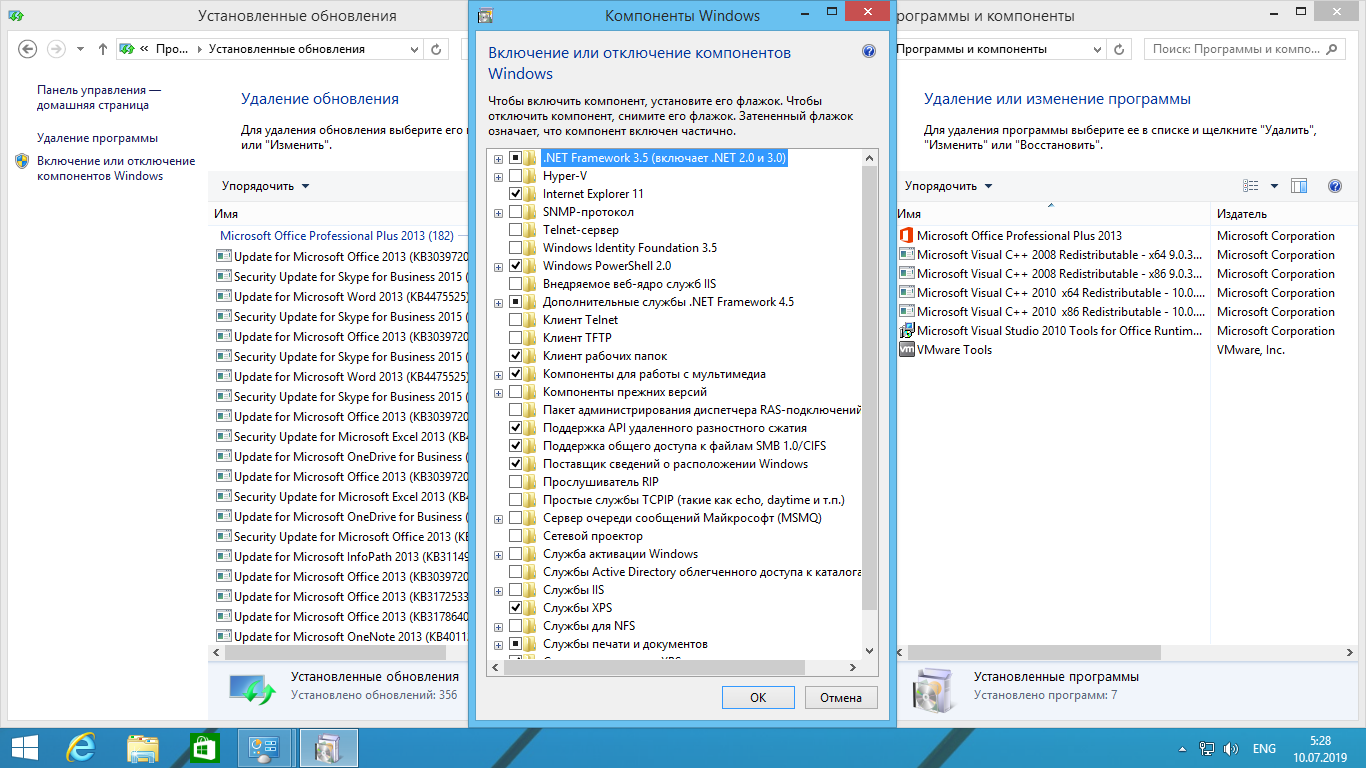The image size is (1366, 768).
Task: Click the help icon in Компоненты Windows dialog
Action: (868, 52)
